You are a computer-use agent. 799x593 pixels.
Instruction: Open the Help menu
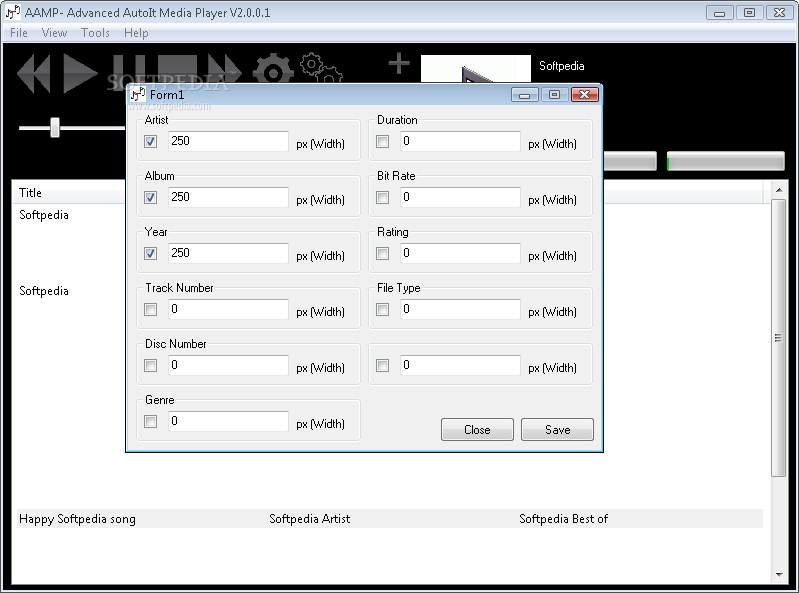click(136, 33)
